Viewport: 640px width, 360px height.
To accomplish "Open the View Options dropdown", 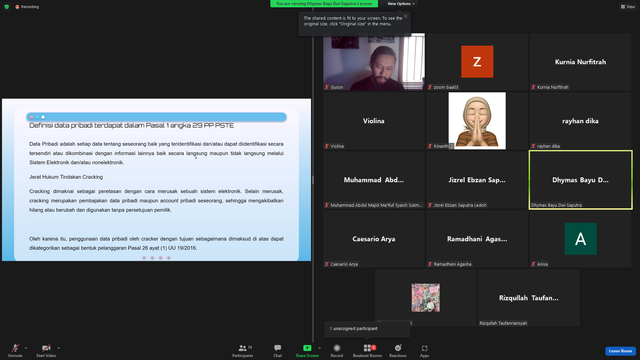I will pos(401,4).
